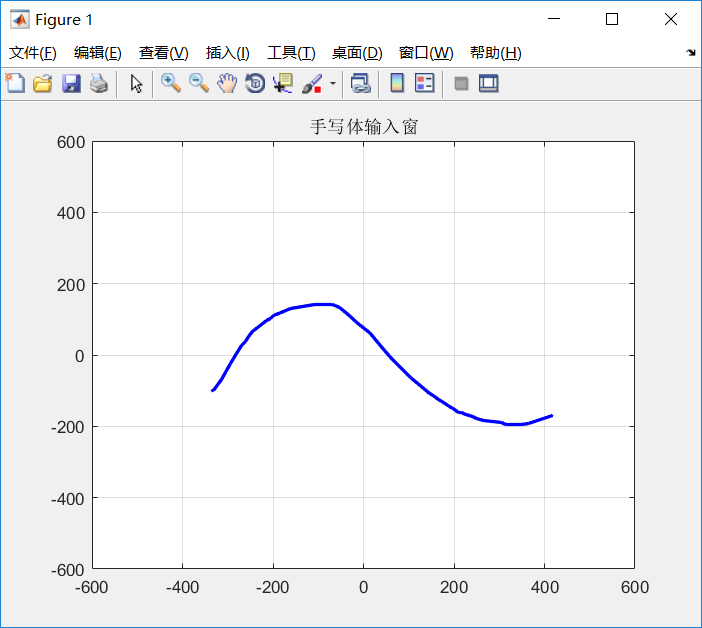The image size is (702, 628).
Task: Activate the Zoom In tool
Action: (x=171, y=83)
